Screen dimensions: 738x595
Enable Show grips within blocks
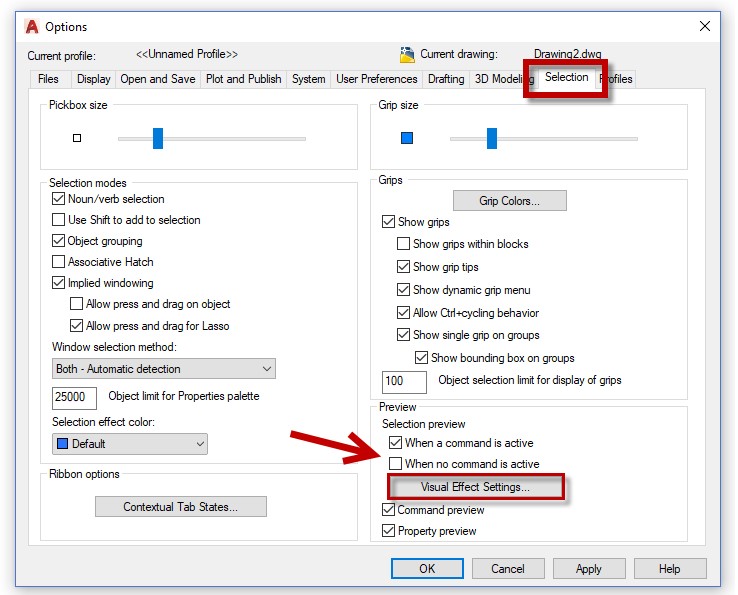pos(403,243)
